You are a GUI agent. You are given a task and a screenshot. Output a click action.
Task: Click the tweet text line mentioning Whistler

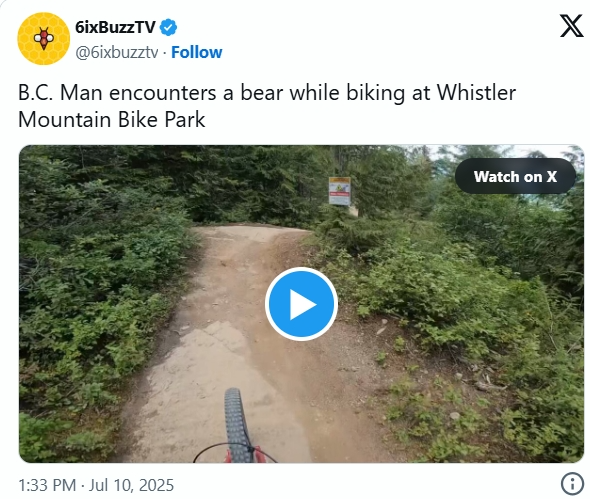tap(267, 93)
